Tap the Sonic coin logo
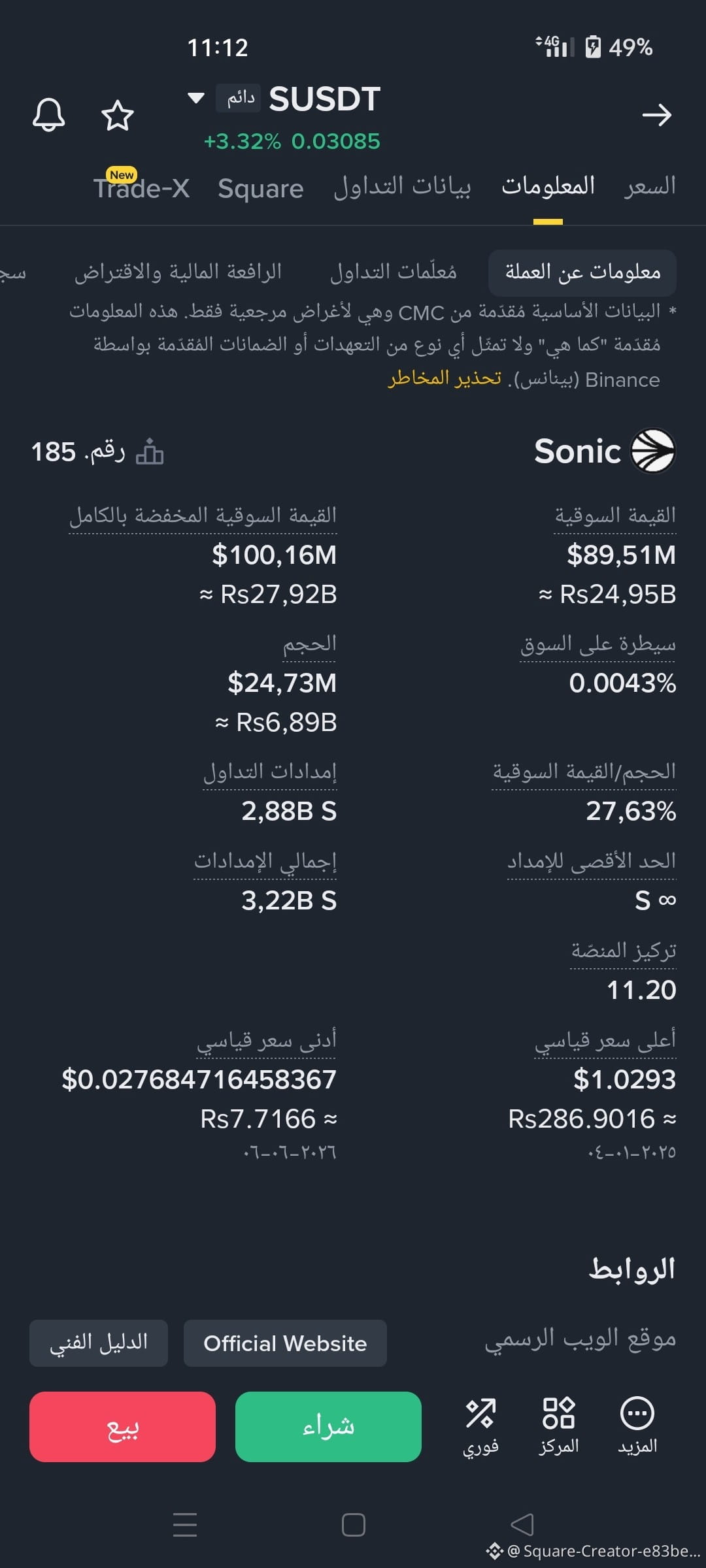 (652, 450)
